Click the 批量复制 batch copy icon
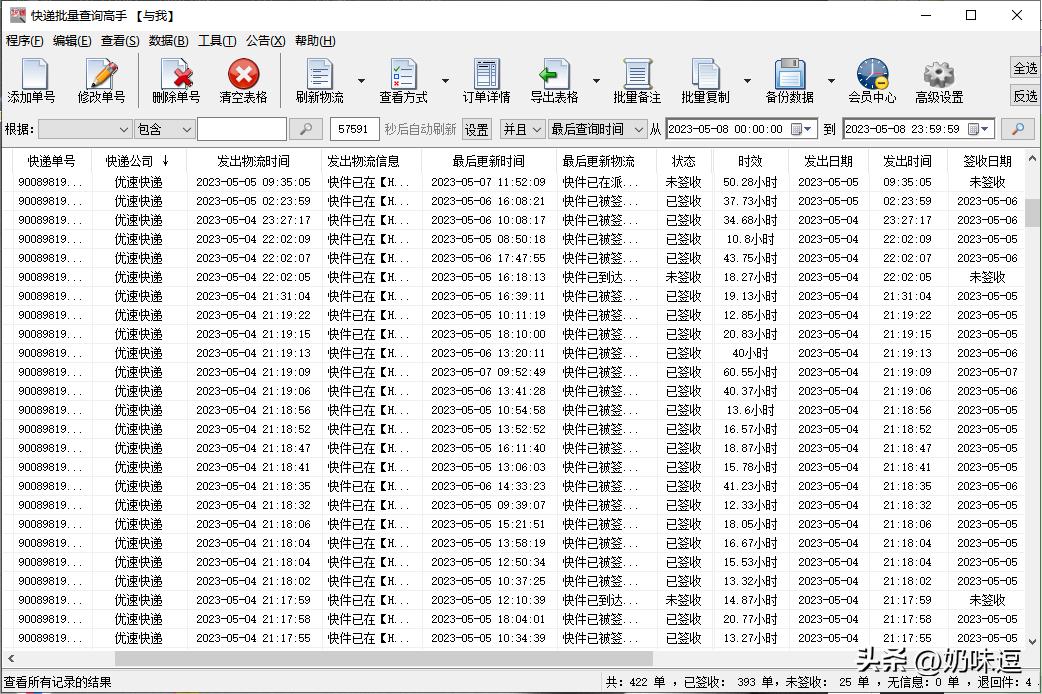This screenshot has height=694, width=1042. pos(707,80)
